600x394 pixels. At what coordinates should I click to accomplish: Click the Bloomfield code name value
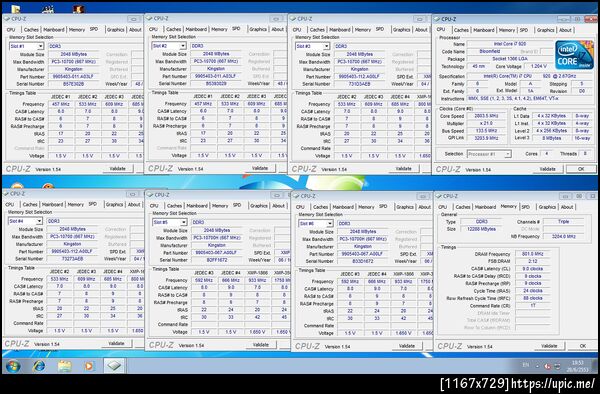point(490,51)
